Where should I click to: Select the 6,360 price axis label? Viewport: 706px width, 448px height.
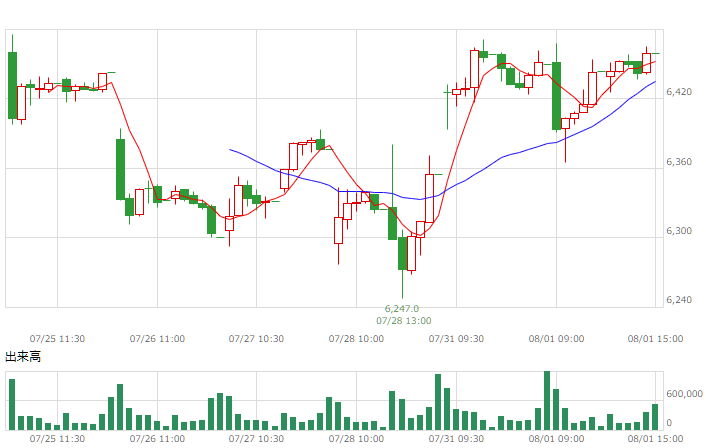[x=679, y=162]
